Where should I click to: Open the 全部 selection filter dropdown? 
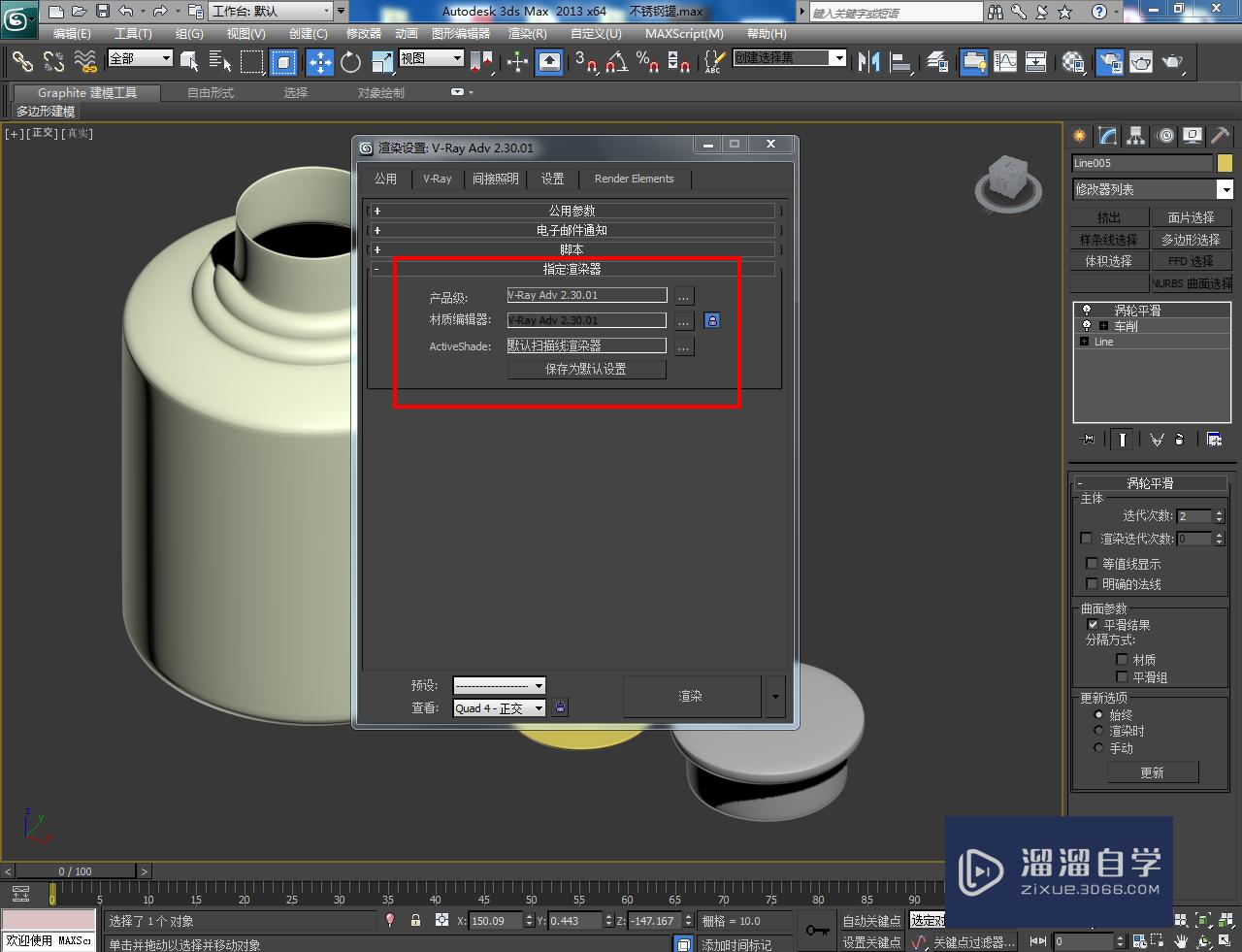[140, 58]
